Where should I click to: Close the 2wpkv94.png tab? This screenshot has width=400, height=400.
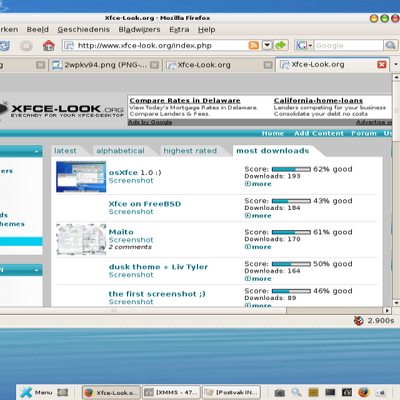154,65
